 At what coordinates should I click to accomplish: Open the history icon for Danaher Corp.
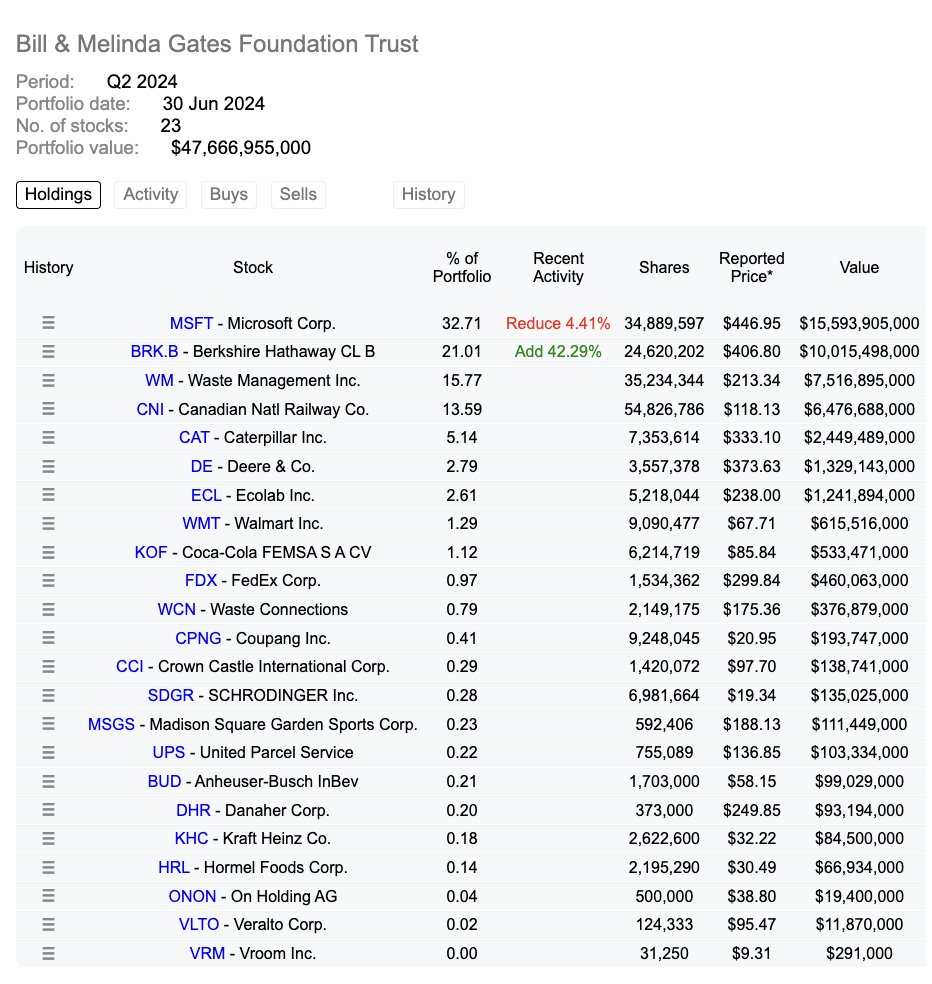[48, 810]
